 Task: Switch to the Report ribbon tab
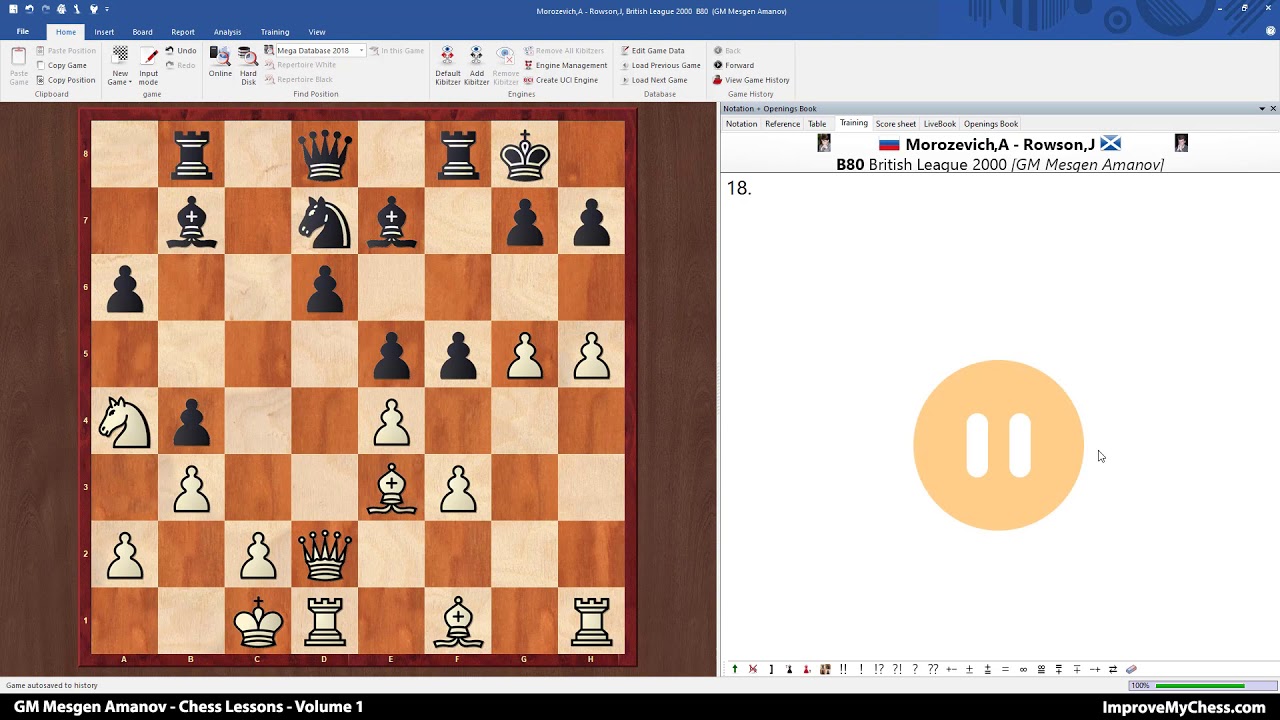(183, 32)
